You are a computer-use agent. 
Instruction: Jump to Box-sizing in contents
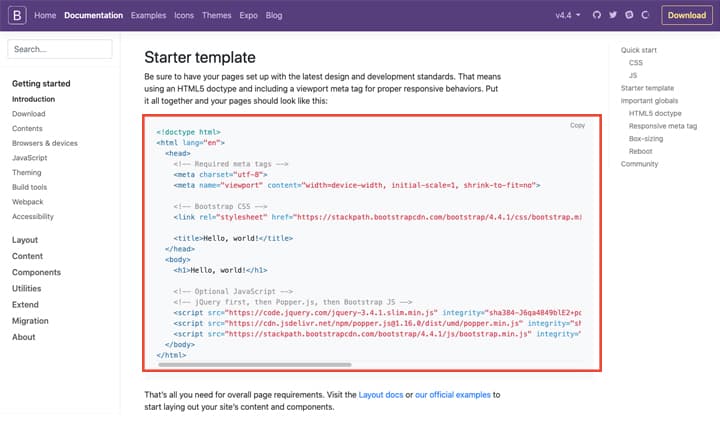(x=646, y=139)
